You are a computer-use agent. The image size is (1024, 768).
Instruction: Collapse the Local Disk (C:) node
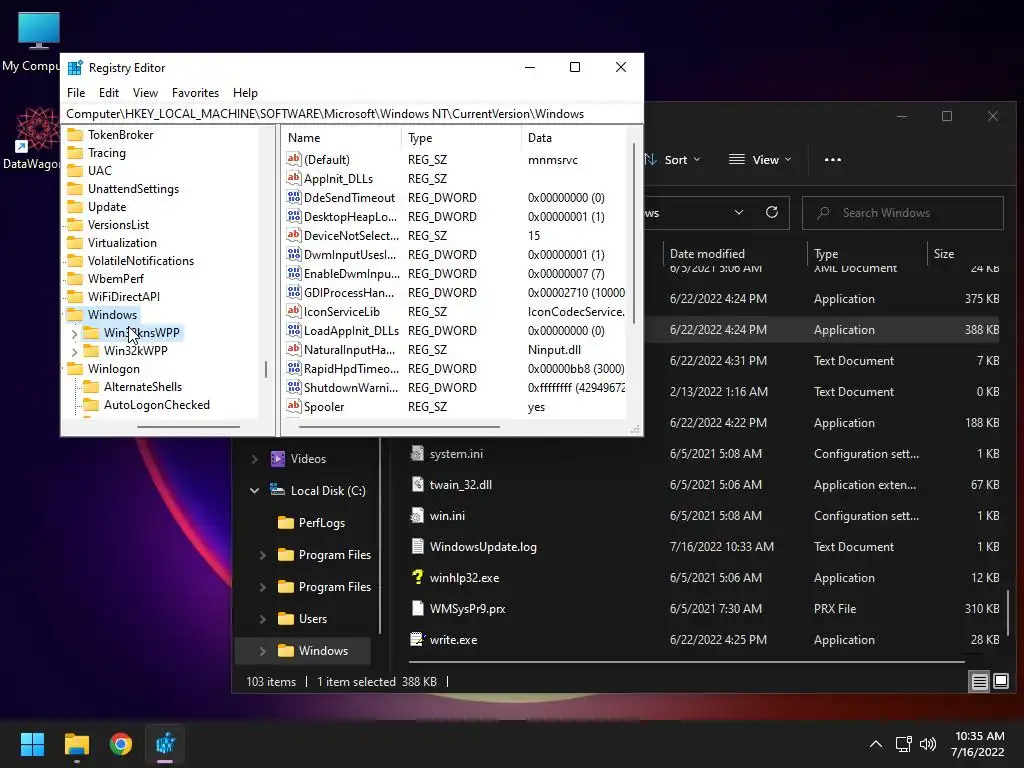pos(255,490)
